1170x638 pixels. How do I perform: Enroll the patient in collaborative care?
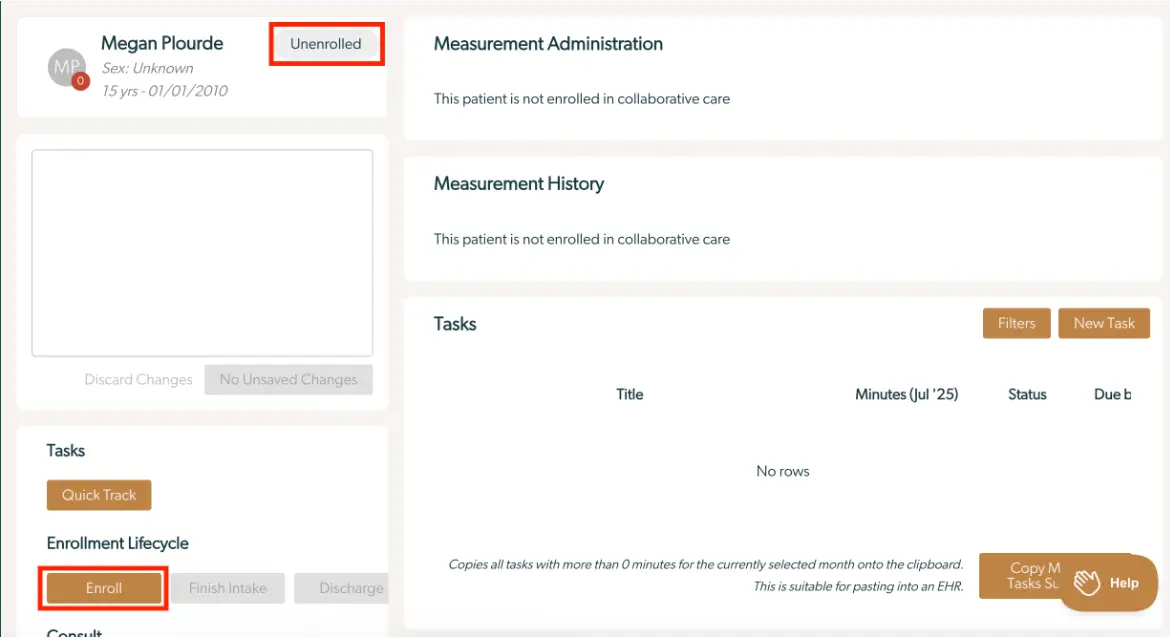tap(102, 588)
